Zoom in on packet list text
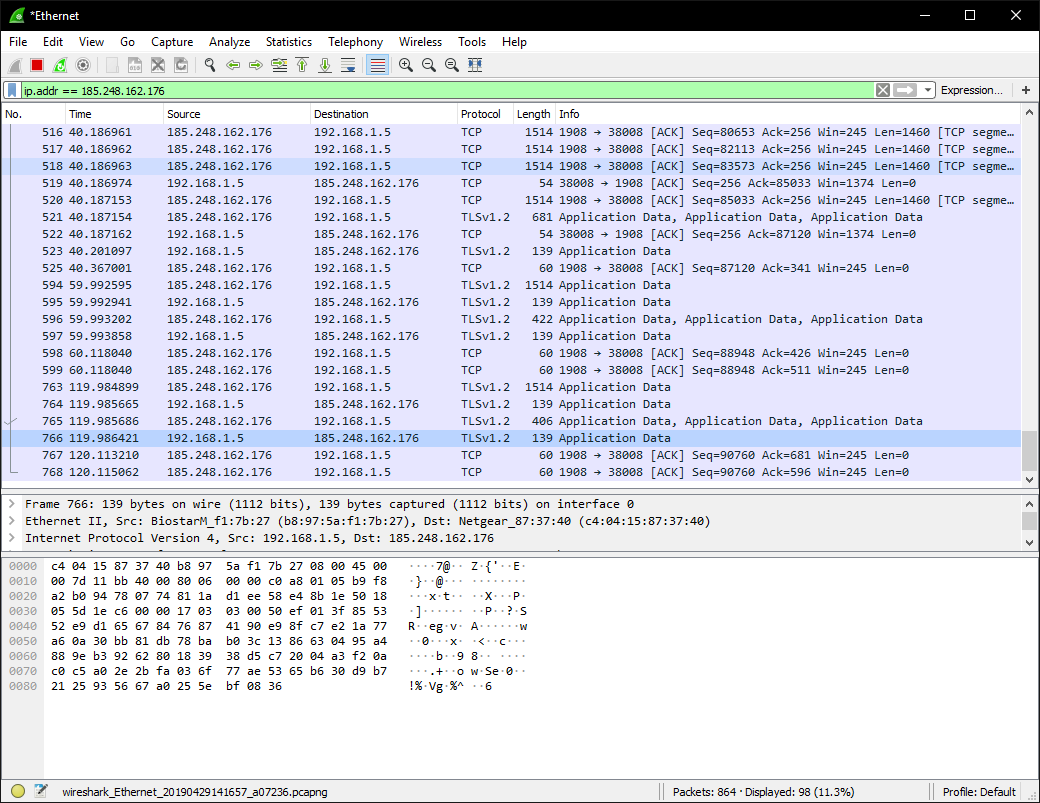This screenshot has width=1040, height=803. coord(406,65)
